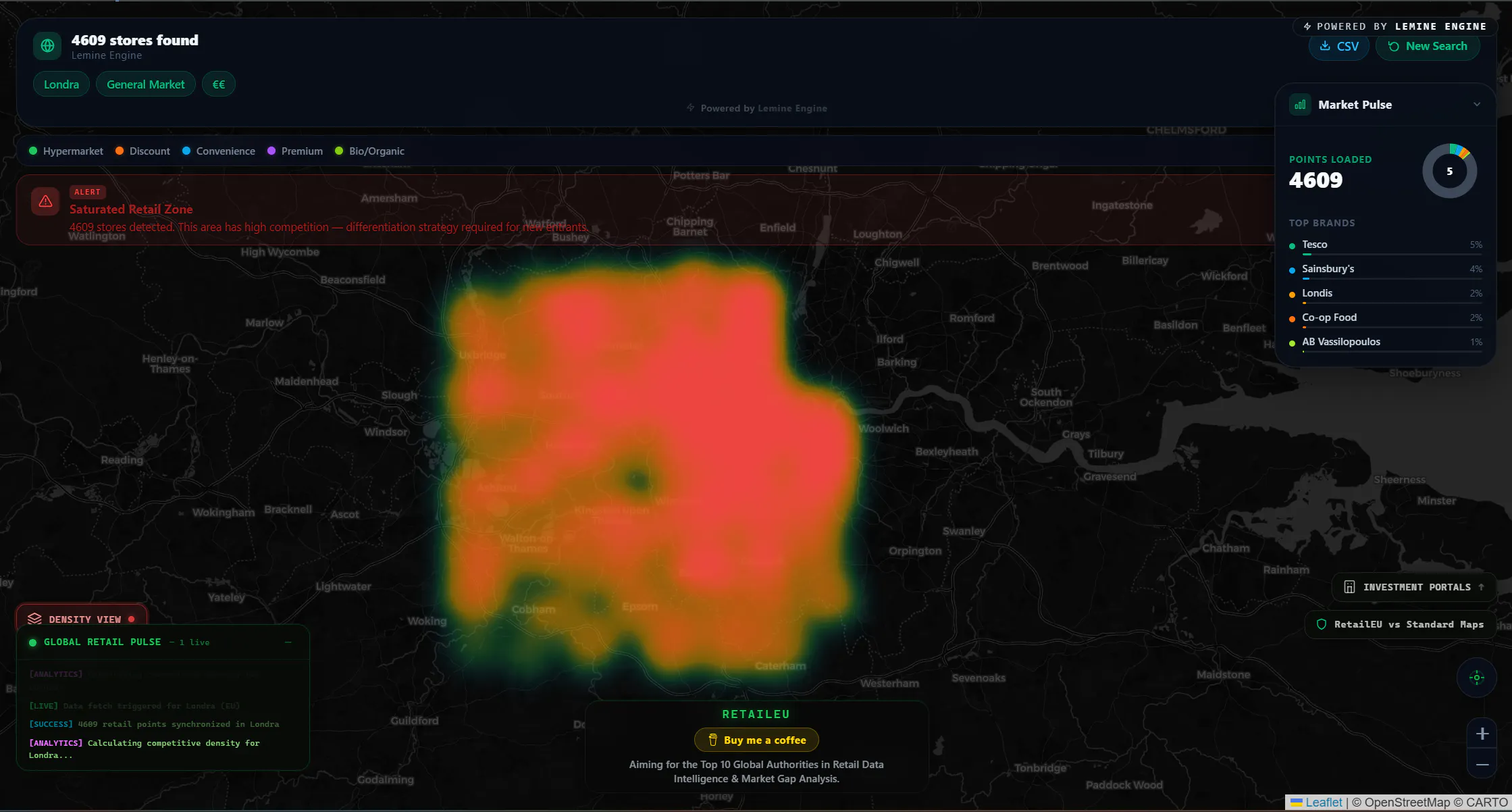
Task: Select the Londra city chip
Action: coord(61,84)
